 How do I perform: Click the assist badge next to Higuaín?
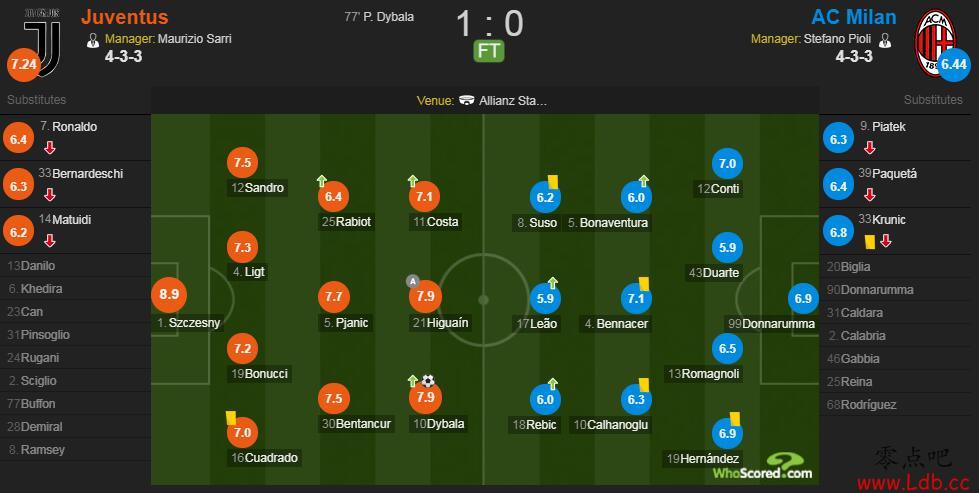412,281
